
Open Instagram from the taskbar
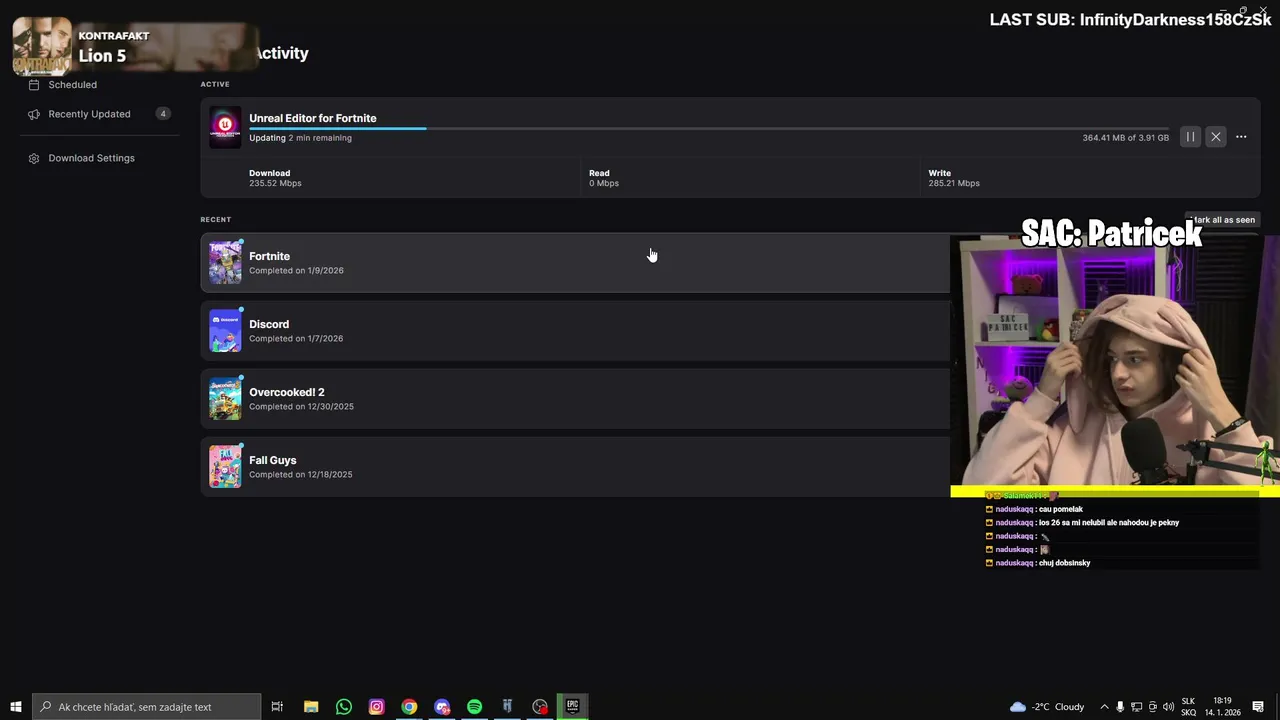376,707
